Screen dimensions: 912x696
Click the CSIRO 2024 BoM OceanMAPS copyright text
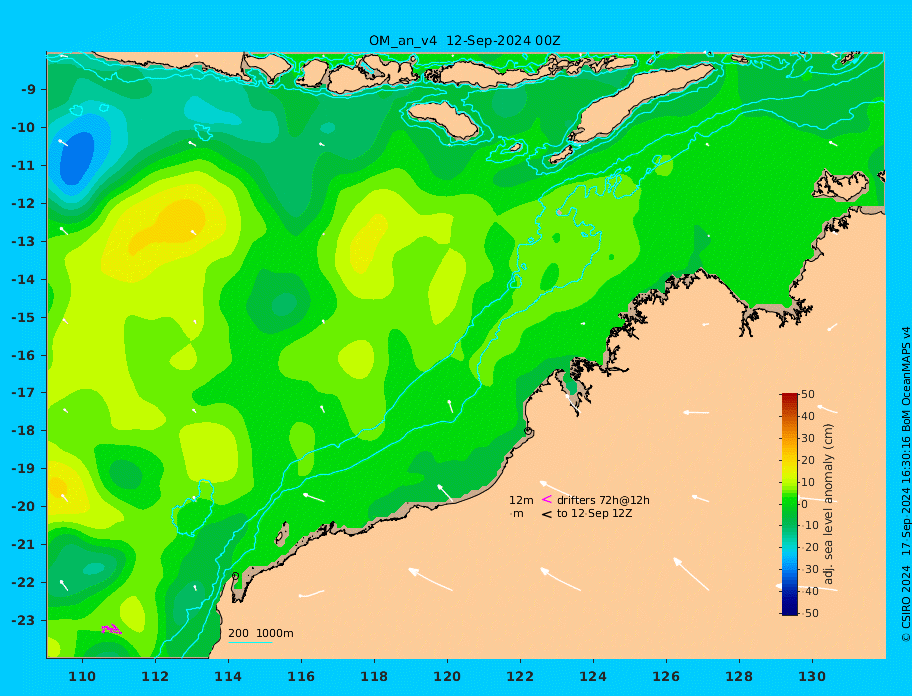coord(905,484)
